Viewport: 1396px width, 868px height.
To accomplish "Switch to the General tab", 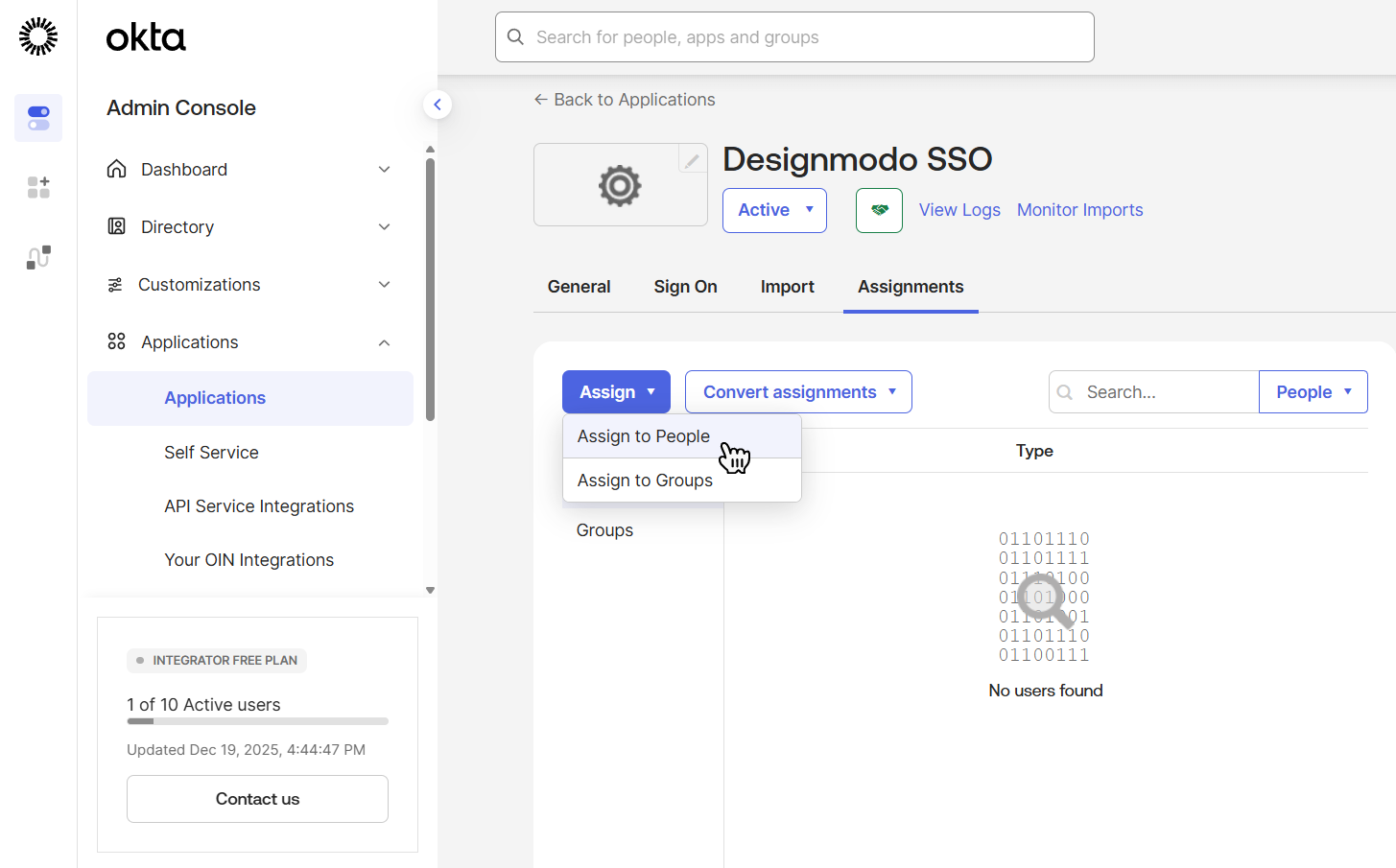I will point(579,287).
